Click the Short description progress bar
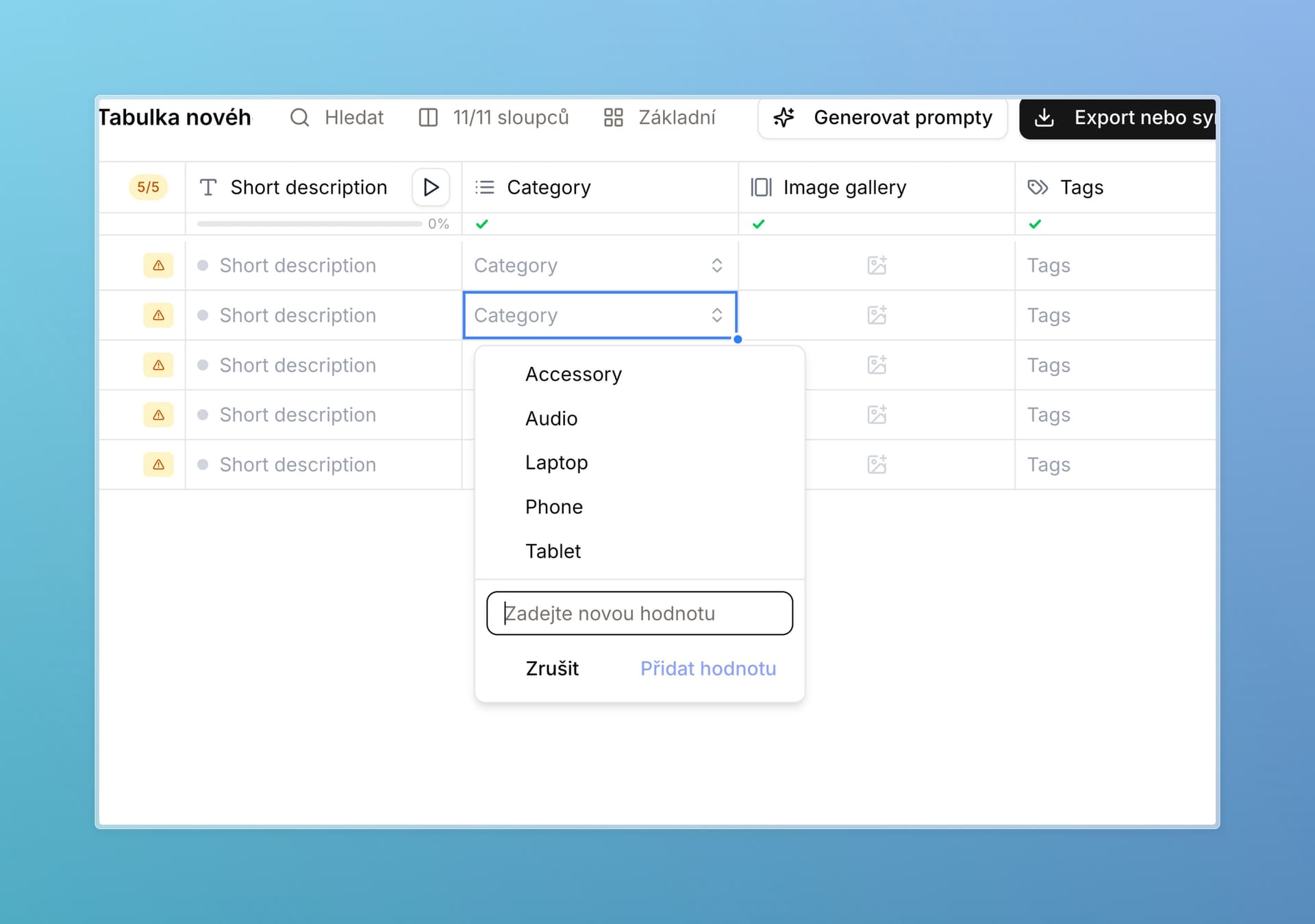 [310, 224]
